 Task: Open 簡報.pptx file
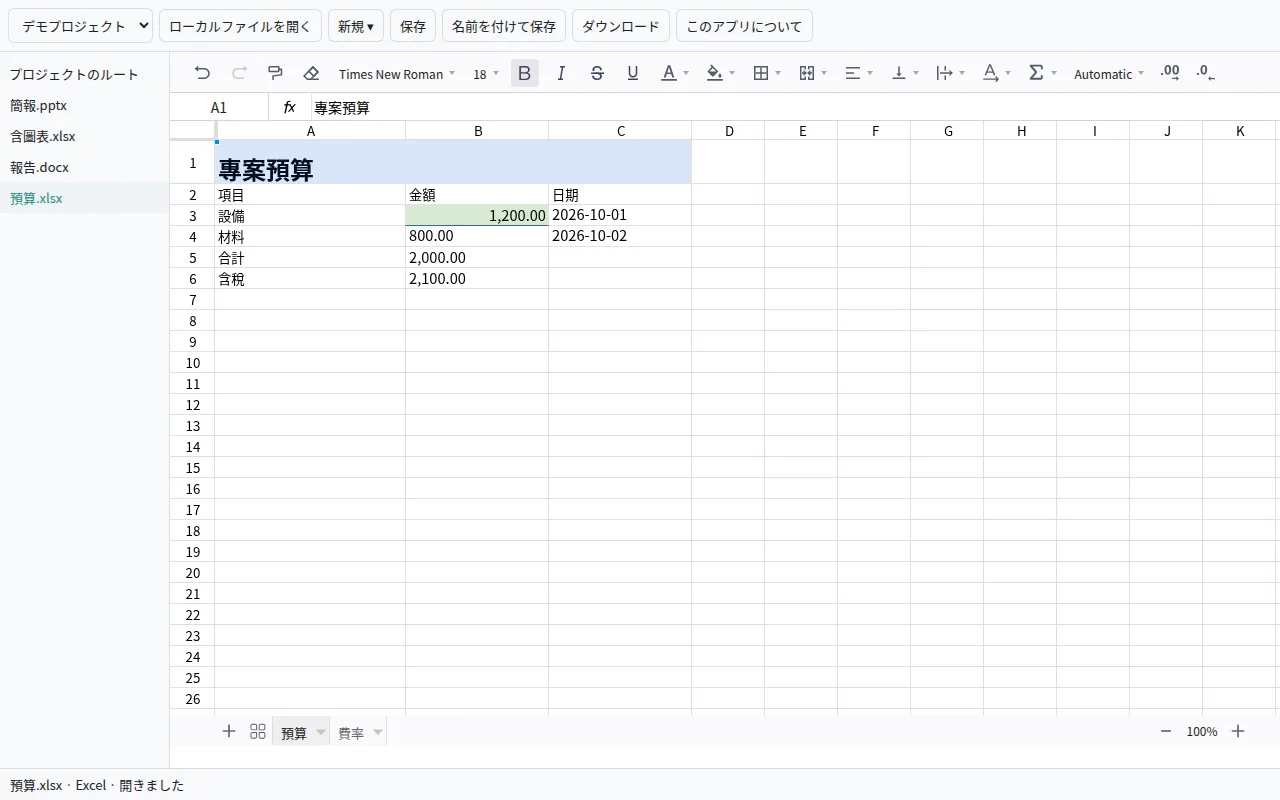click(85, 105)
